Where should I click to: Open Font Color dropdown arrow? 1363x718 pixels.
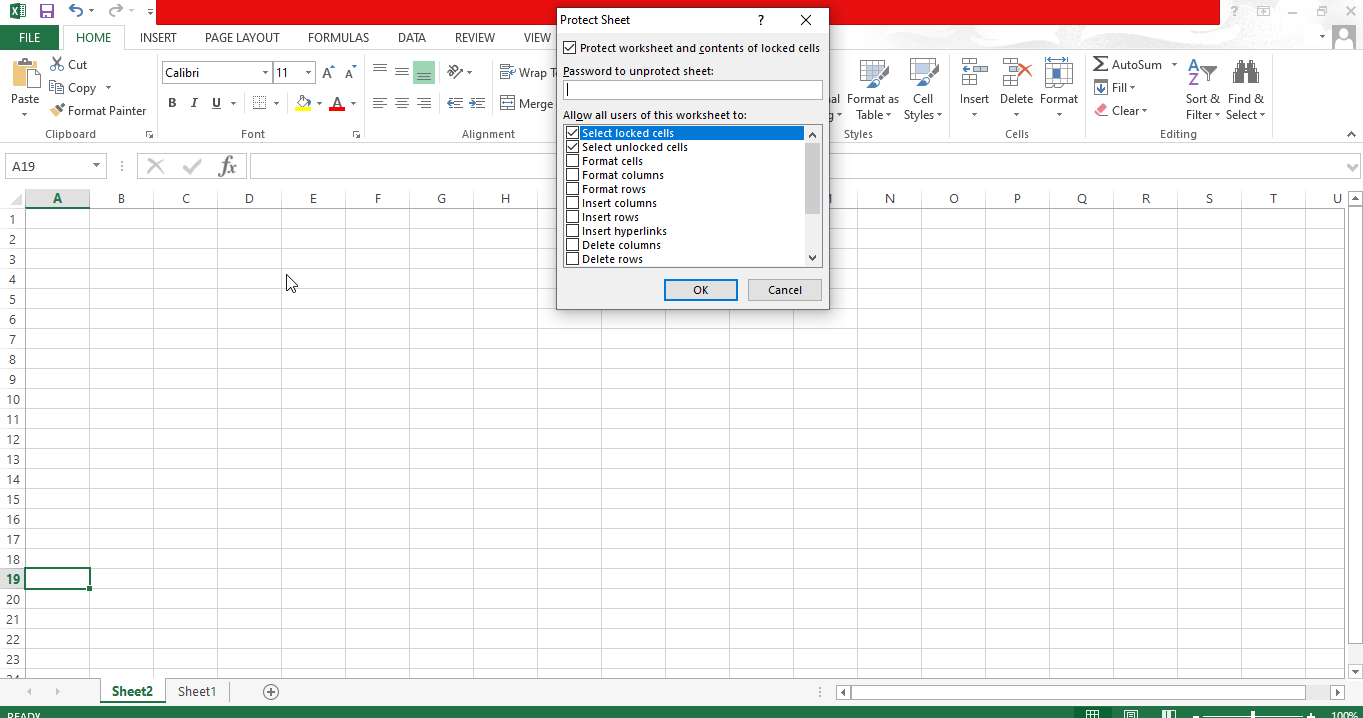coord(353,103)
